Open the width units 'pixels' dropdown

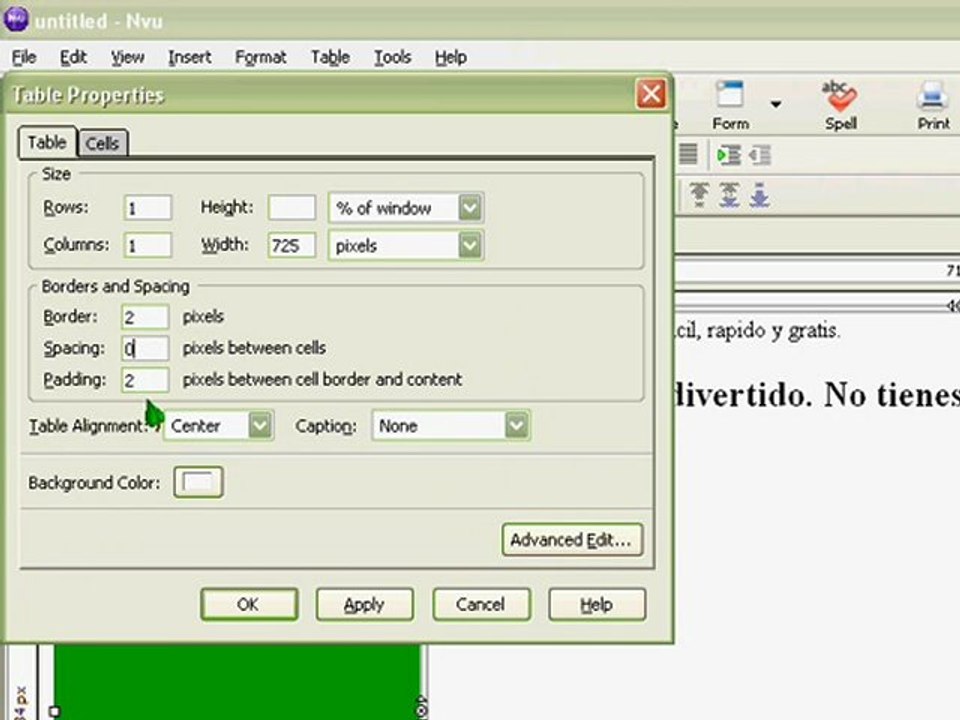point(406,246)
